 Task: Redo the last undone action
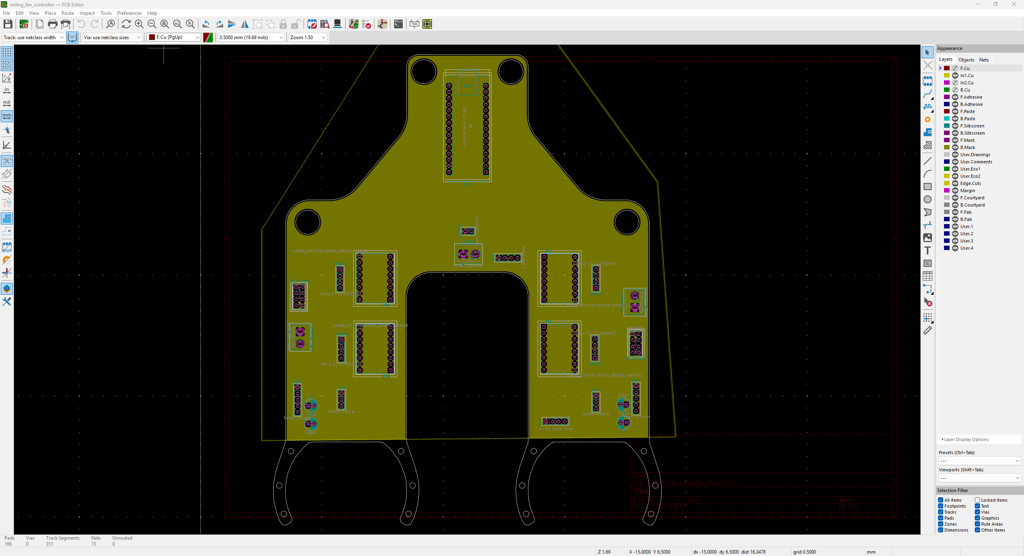(x=95, y=24)
